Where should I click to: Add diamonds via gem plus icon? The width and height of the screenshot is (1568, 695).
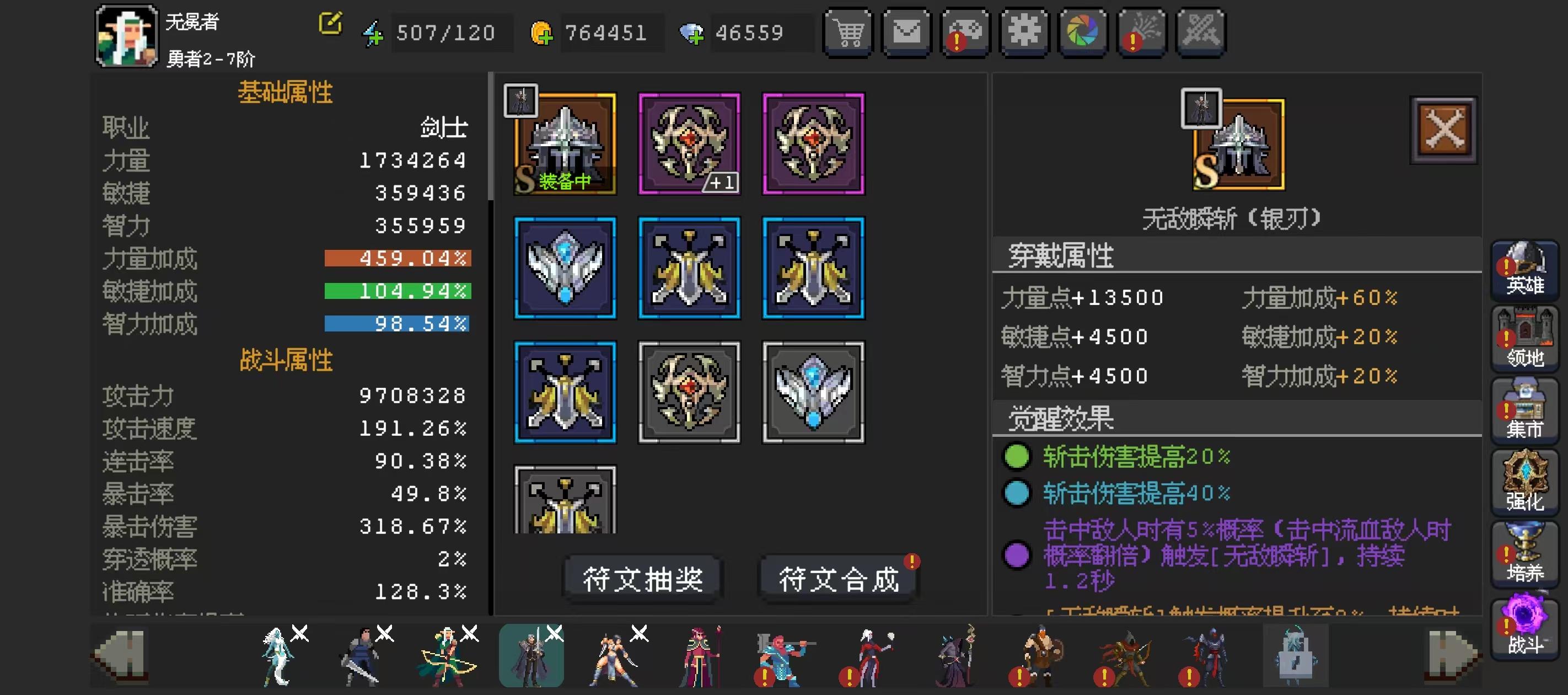(691, 33)
